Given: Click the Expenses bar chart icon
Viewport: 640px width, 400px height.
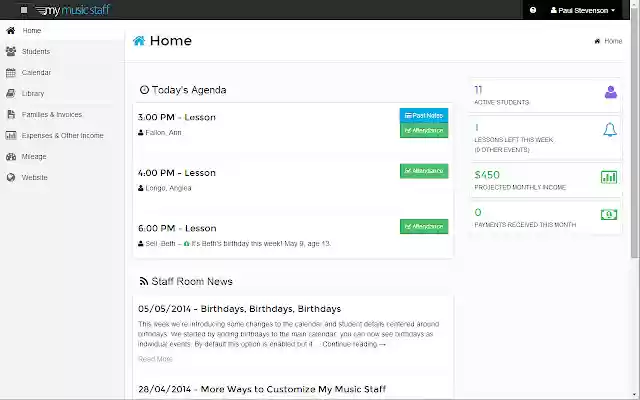Looking at the screenshot, I should (x=11, y=136).
